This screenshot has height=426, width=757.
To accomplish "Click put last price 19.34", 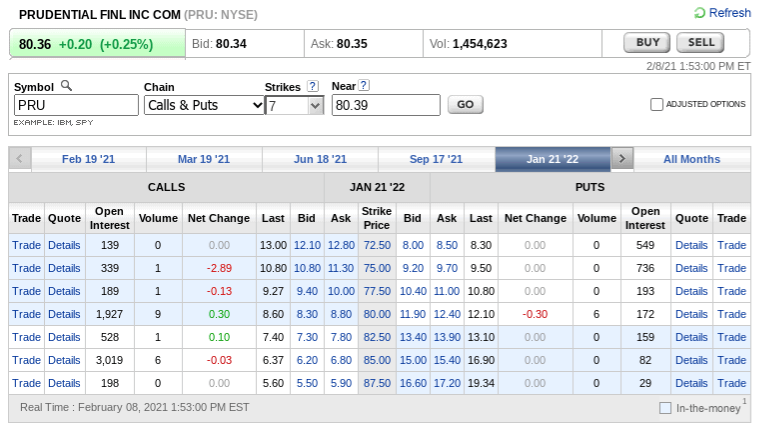I will (x=481, y=383).
